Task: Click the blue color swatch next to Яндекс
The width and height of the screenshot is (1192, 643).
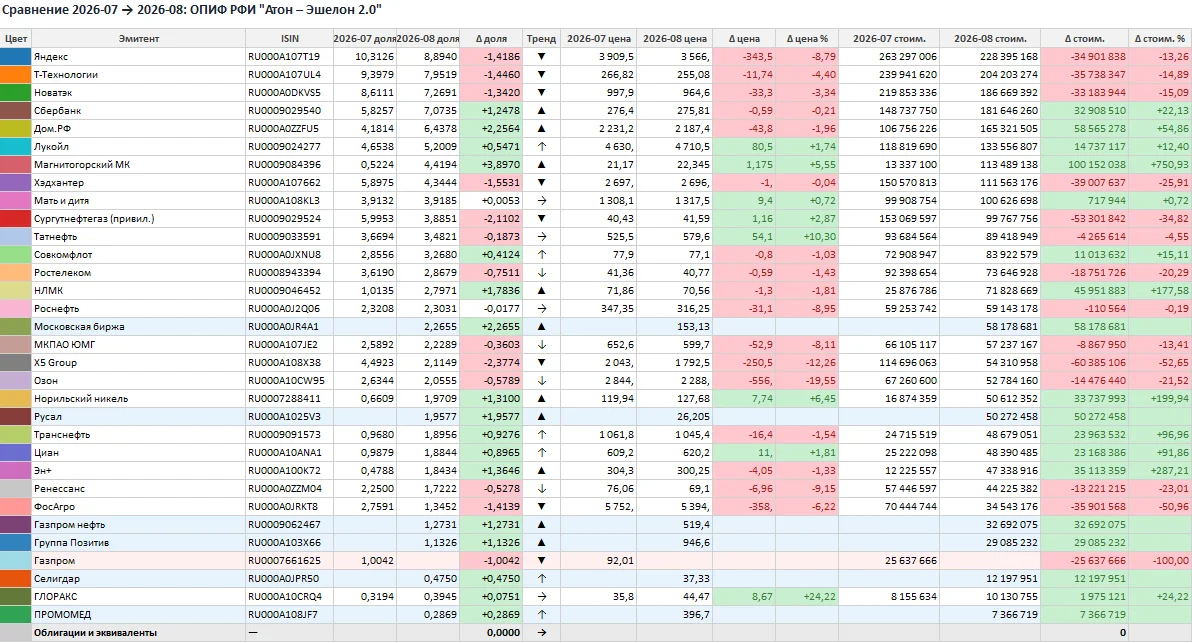Action: point(15,56)
